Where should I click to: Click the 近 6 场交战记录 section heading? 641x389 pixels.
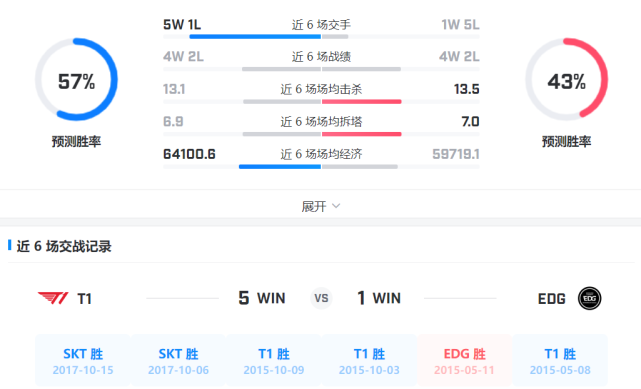point(64,246)
